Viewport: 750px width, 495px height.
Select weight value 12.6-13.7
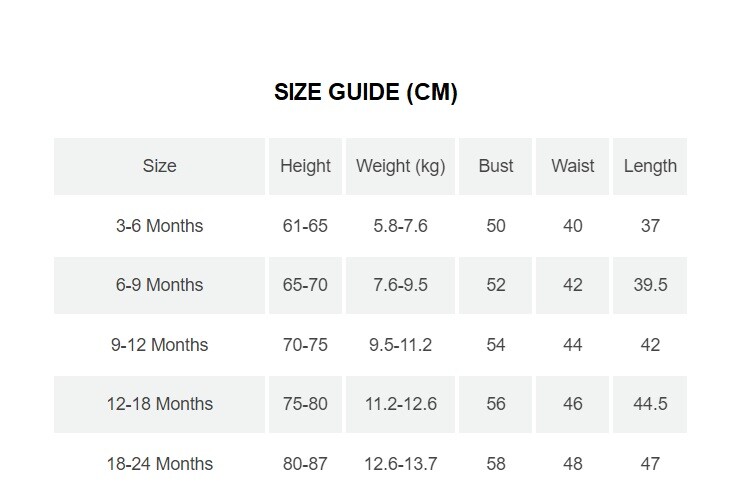400,464
